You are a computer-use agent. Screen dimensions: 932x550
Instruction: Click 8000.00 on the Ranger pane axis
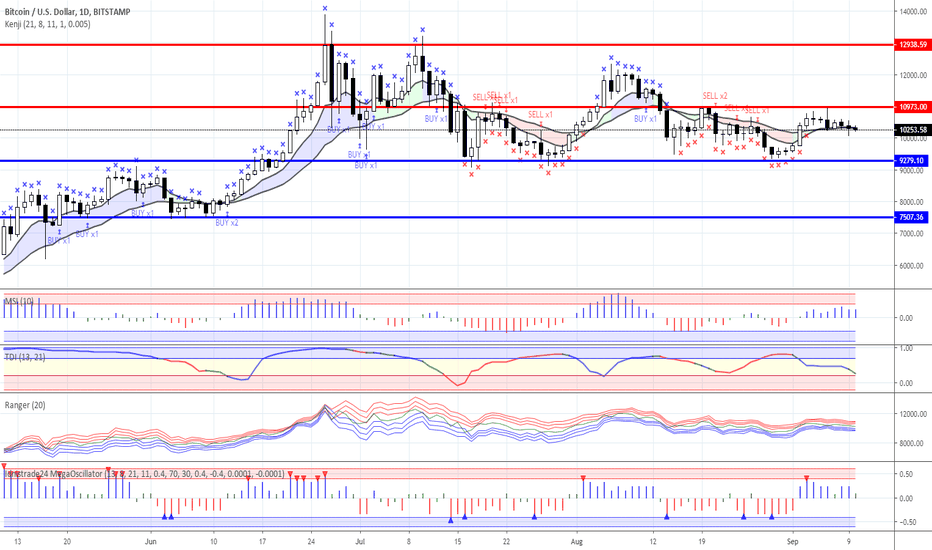tap(912, 443)
